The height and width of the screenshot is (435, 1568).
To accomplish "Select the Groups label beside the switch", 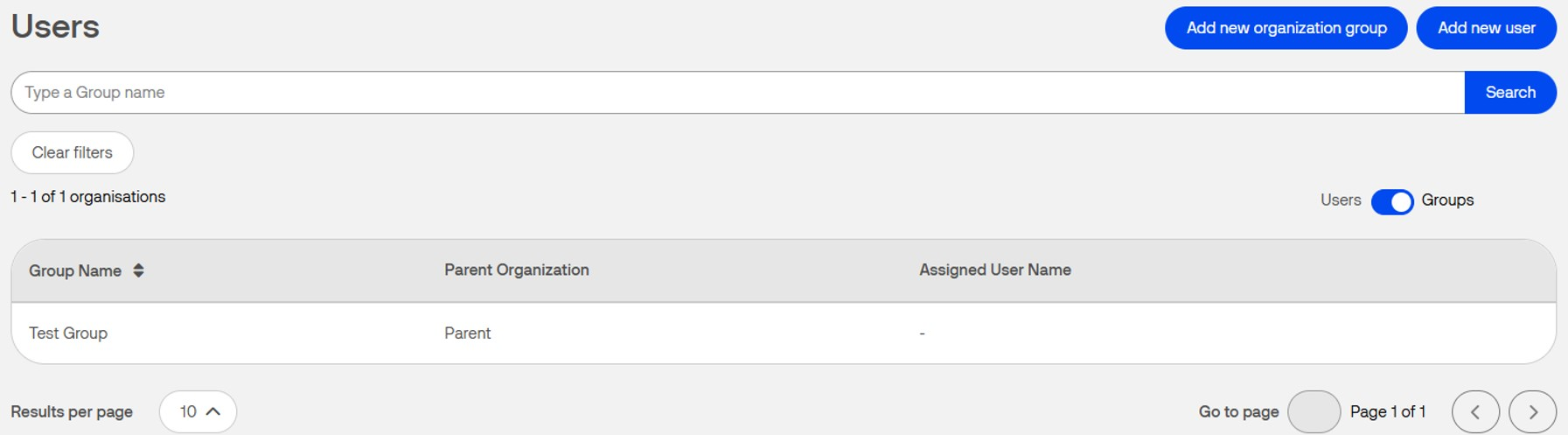I will click(x=1447, y=200).
